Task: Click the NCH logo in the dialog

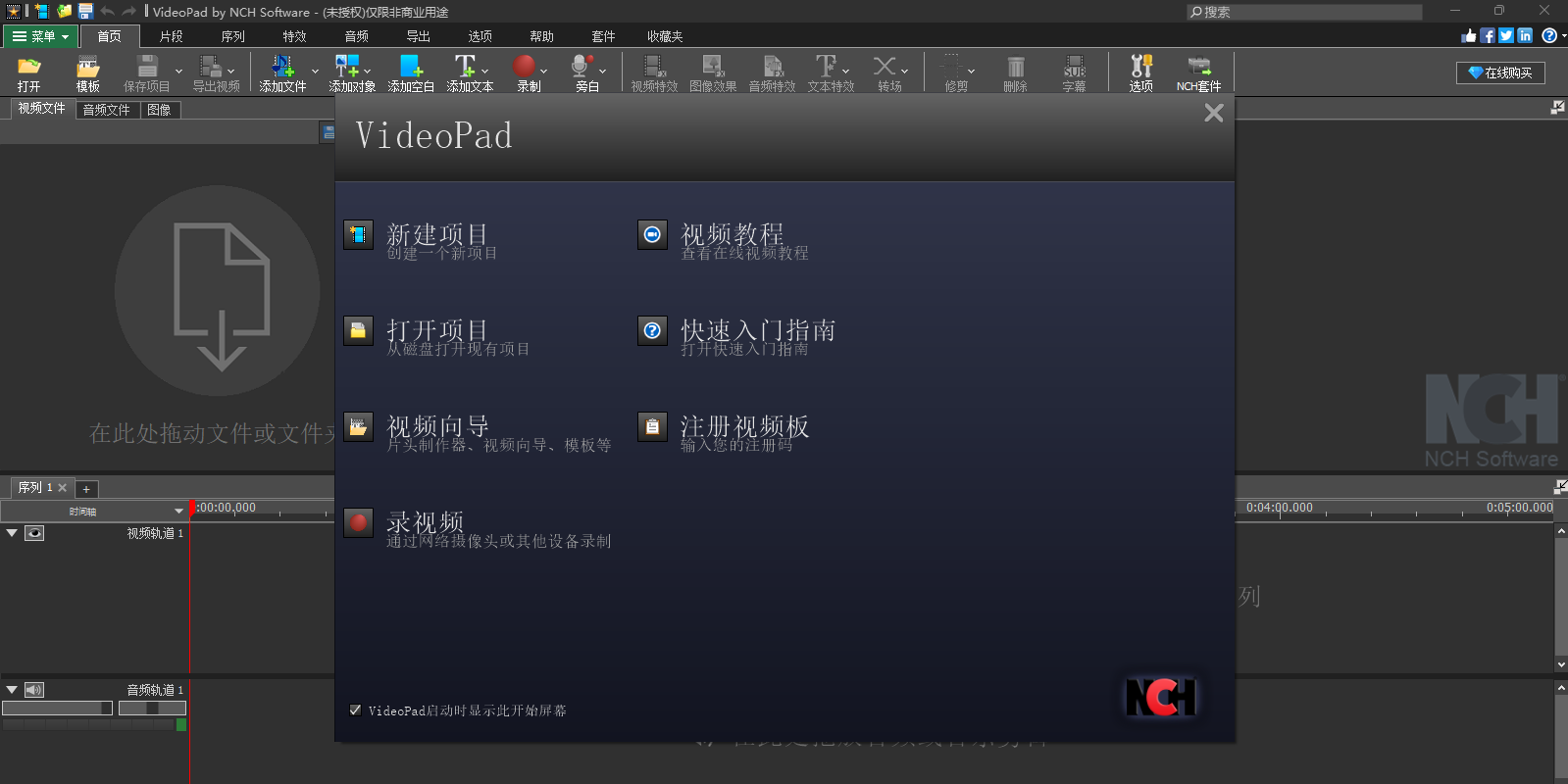Action: pyautogui.click(x=1161, y=698)
